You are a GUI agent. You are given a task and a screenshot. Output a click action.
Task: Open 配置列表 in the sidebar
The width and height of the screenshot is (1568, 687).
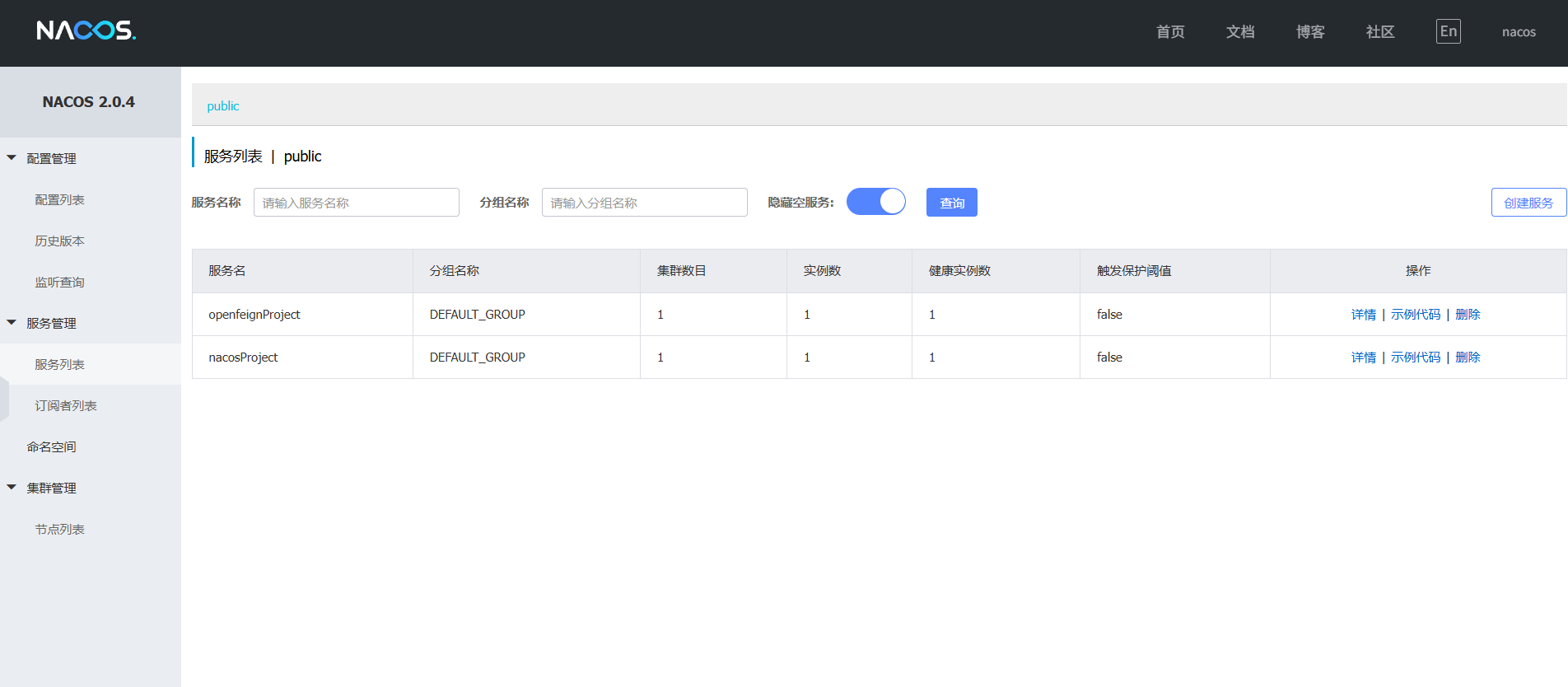point(59,199)
